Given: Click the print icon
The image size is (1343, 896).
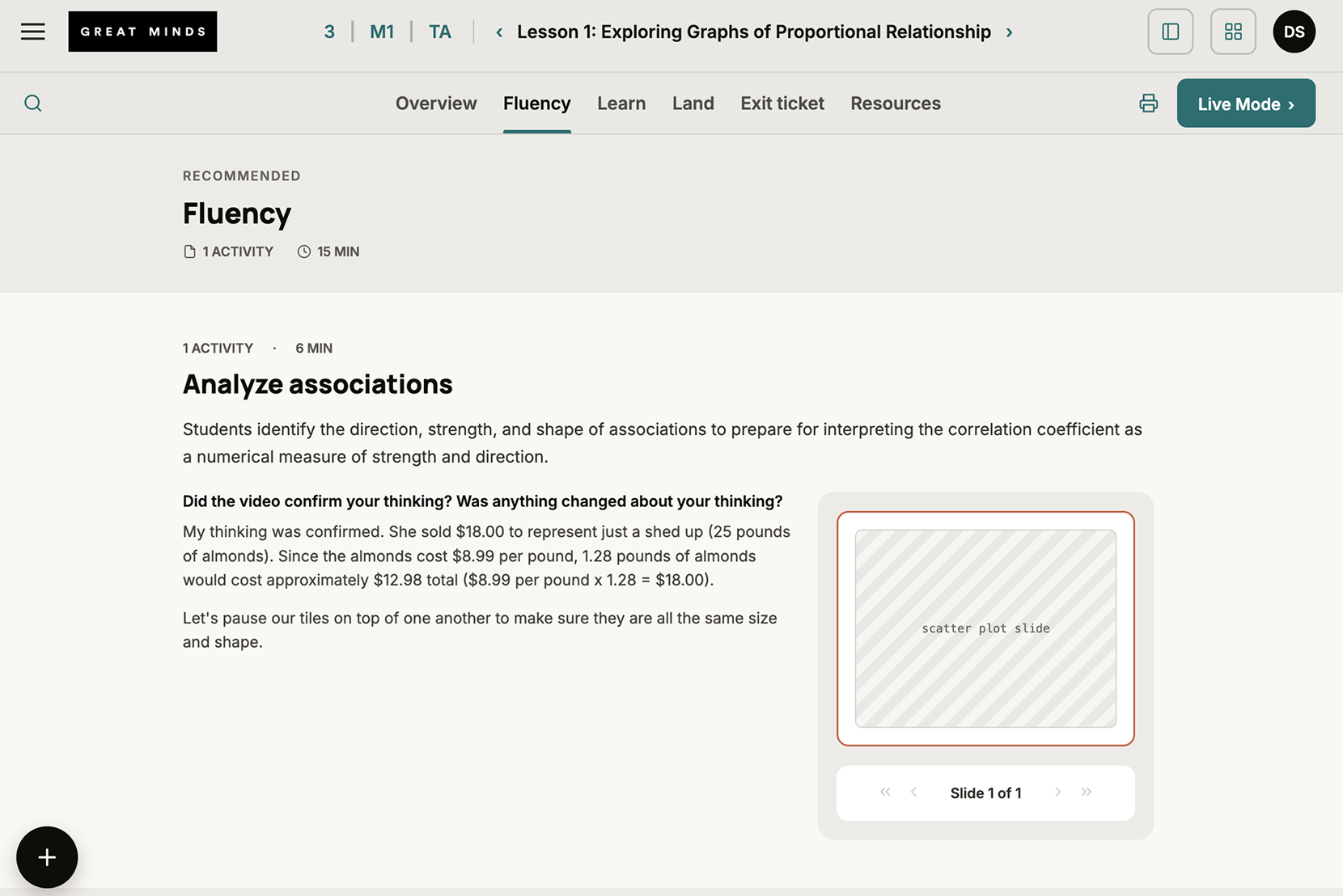Looking at the screenshot, I should 1148,104.
